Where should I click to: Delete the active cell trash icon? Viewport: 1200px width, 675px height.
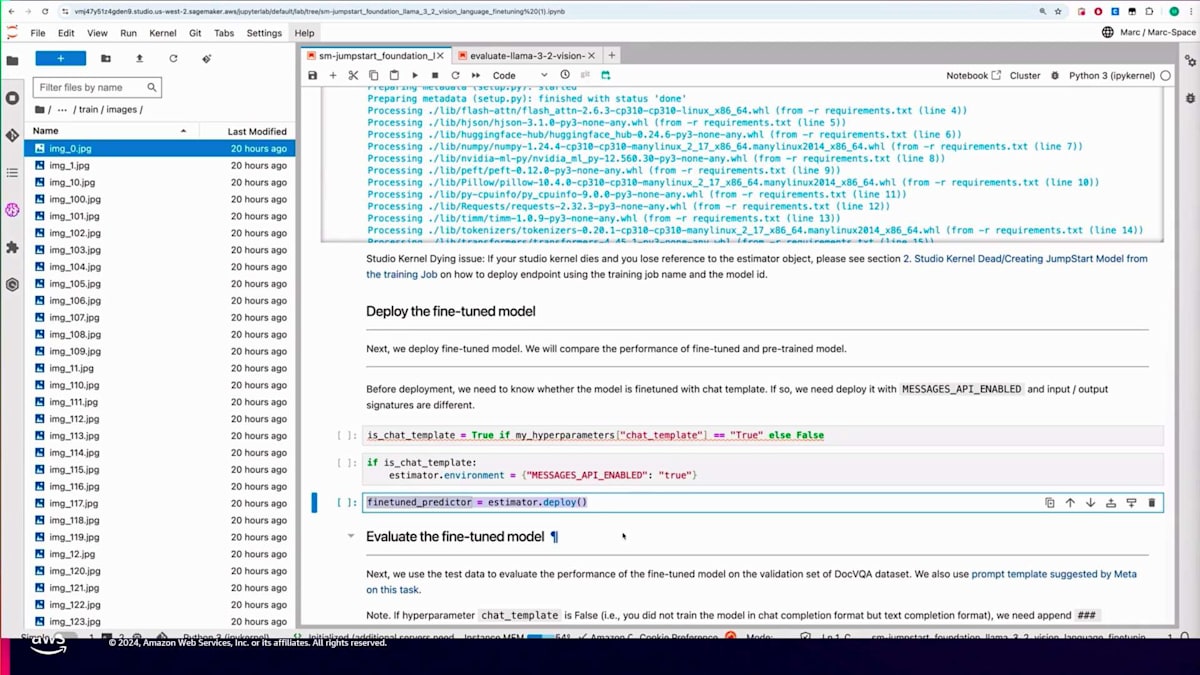pyautogui.click(x=1151, y=502)
